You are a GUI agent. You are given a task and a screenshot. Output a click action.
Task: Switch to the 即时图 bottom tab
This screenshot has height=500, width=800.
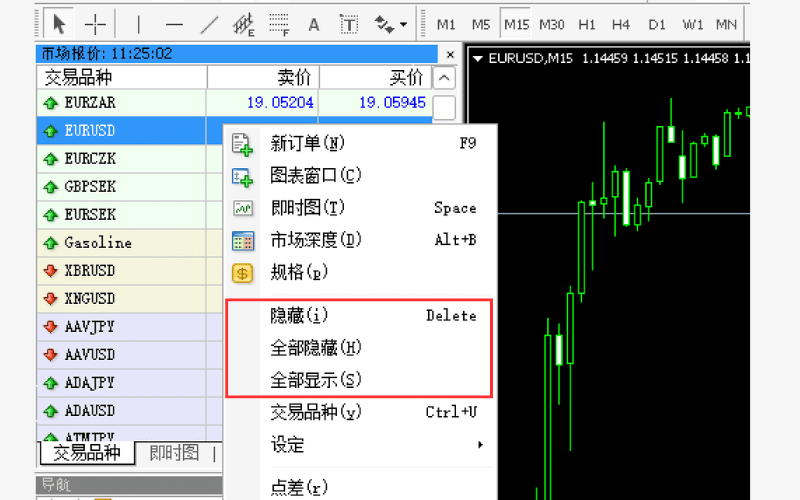pyautogui.click(x=174, y=453)
